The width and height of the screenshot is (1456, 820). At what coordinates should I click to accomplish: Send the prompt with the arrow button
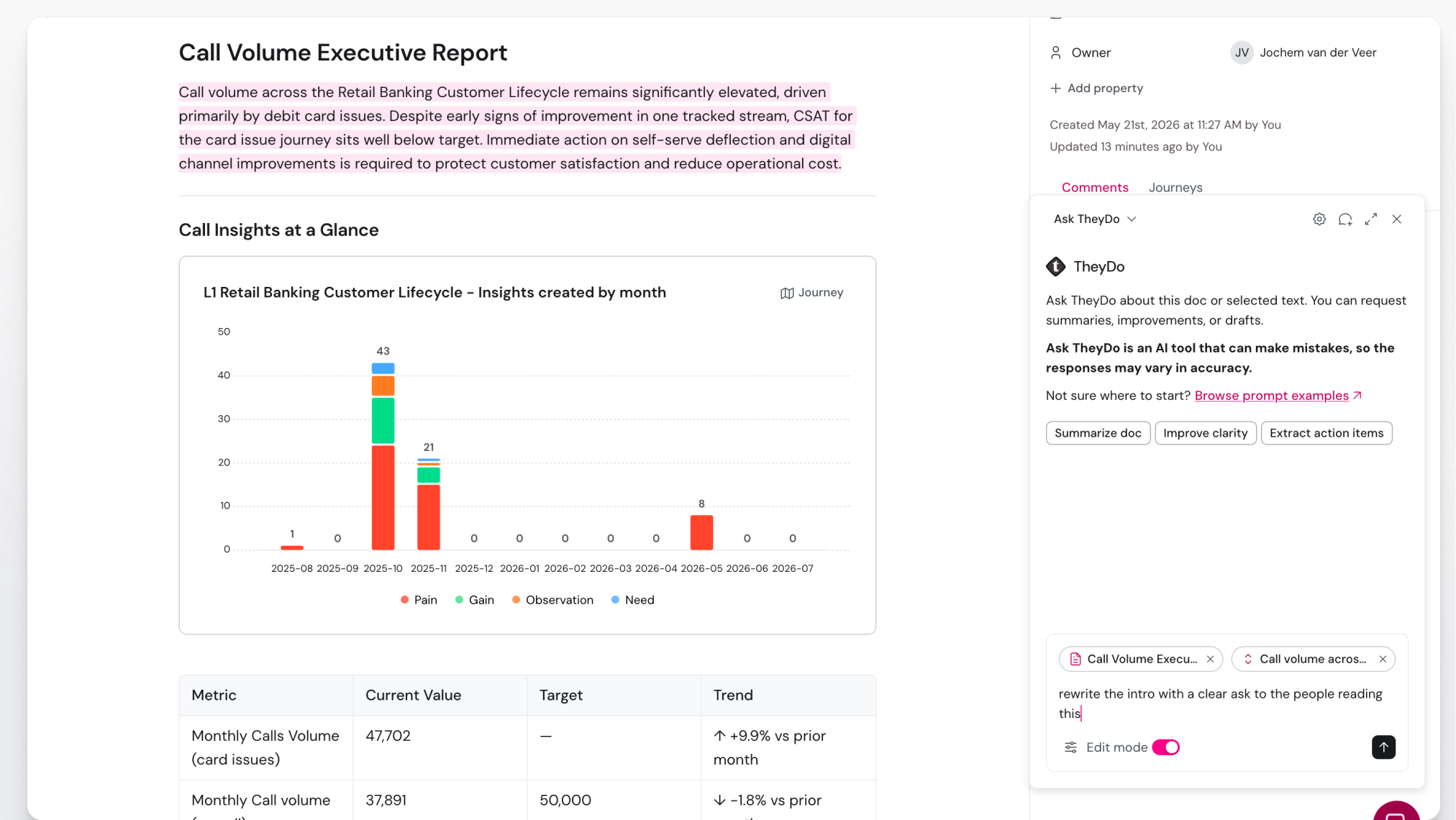coord(1383,747)
